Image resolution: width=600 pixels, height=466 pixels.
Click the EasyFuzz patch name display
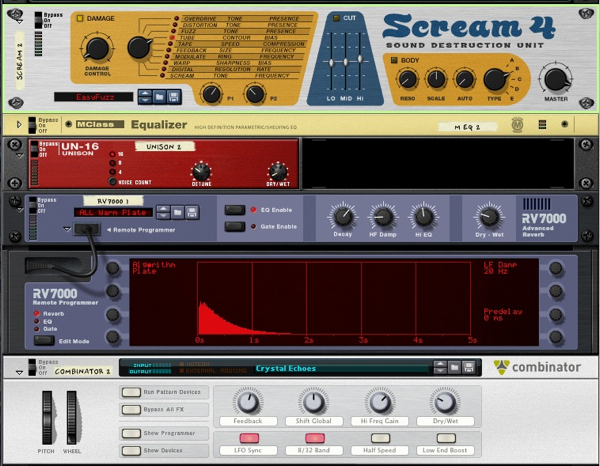coord(94,97)
